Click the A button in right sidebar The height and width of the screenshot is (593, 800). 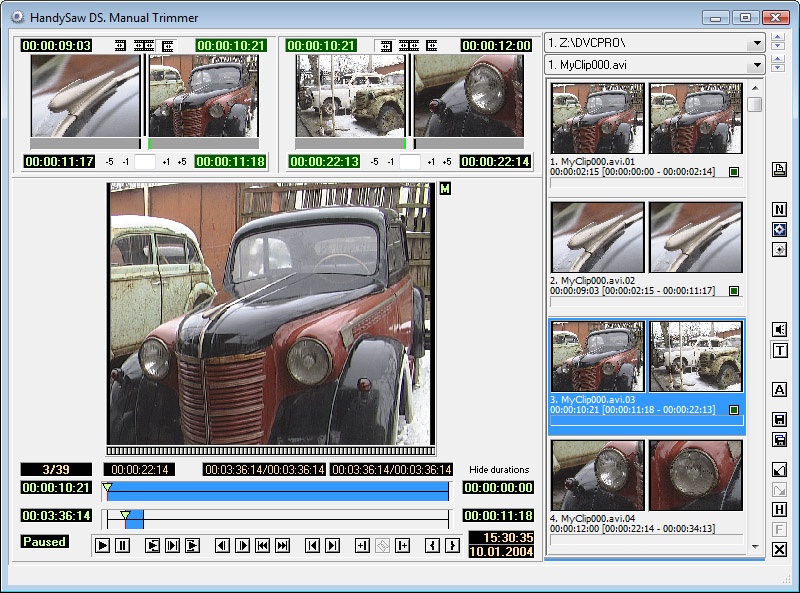(779, 390)
